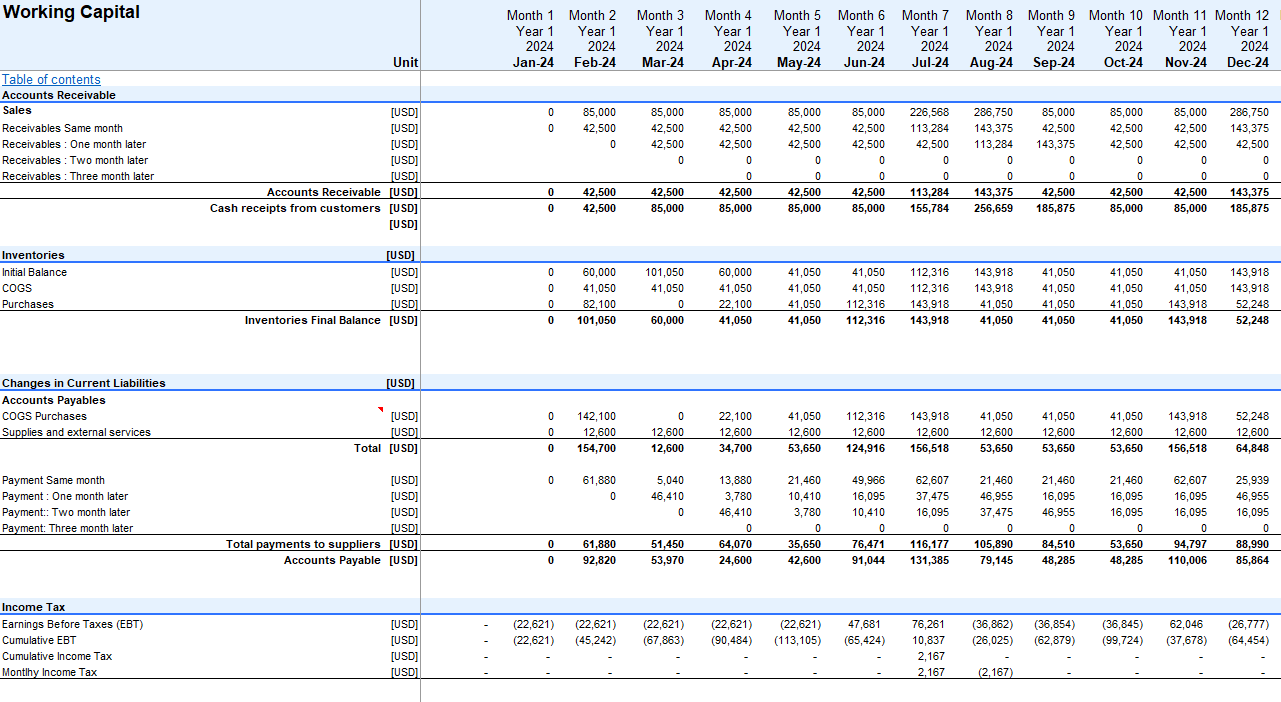Click the red comment indicator beside COGS Purchases
1281x702 pixels.
click(381, 410)
